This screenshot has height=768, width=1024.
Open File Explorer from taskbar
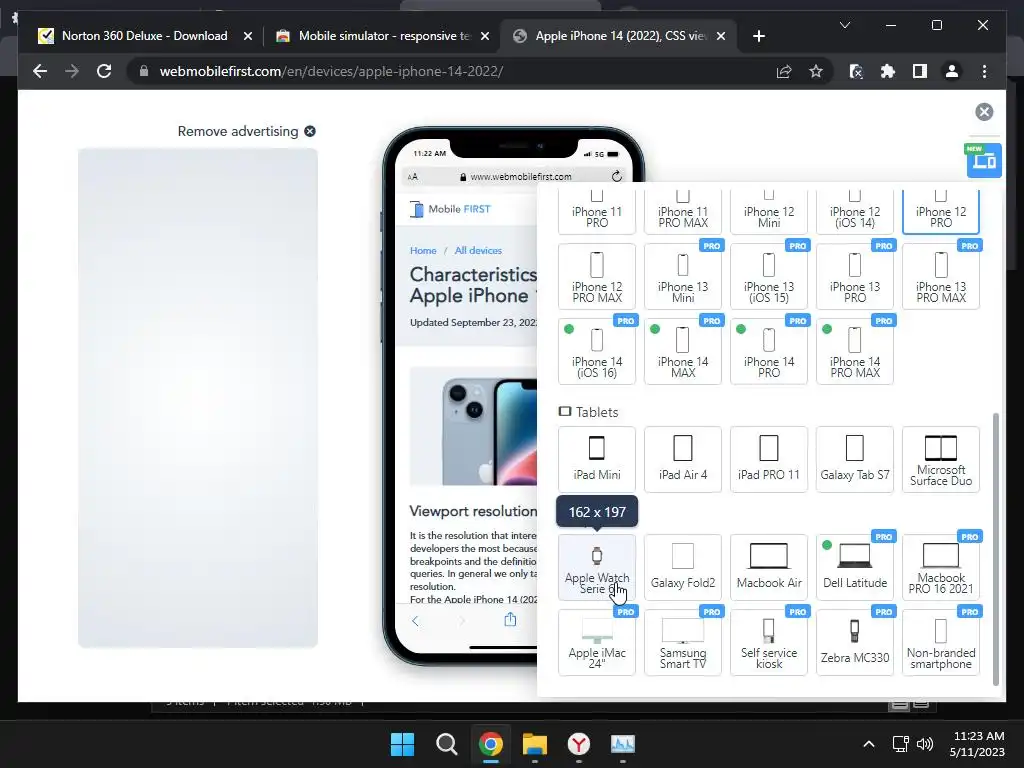534,744
